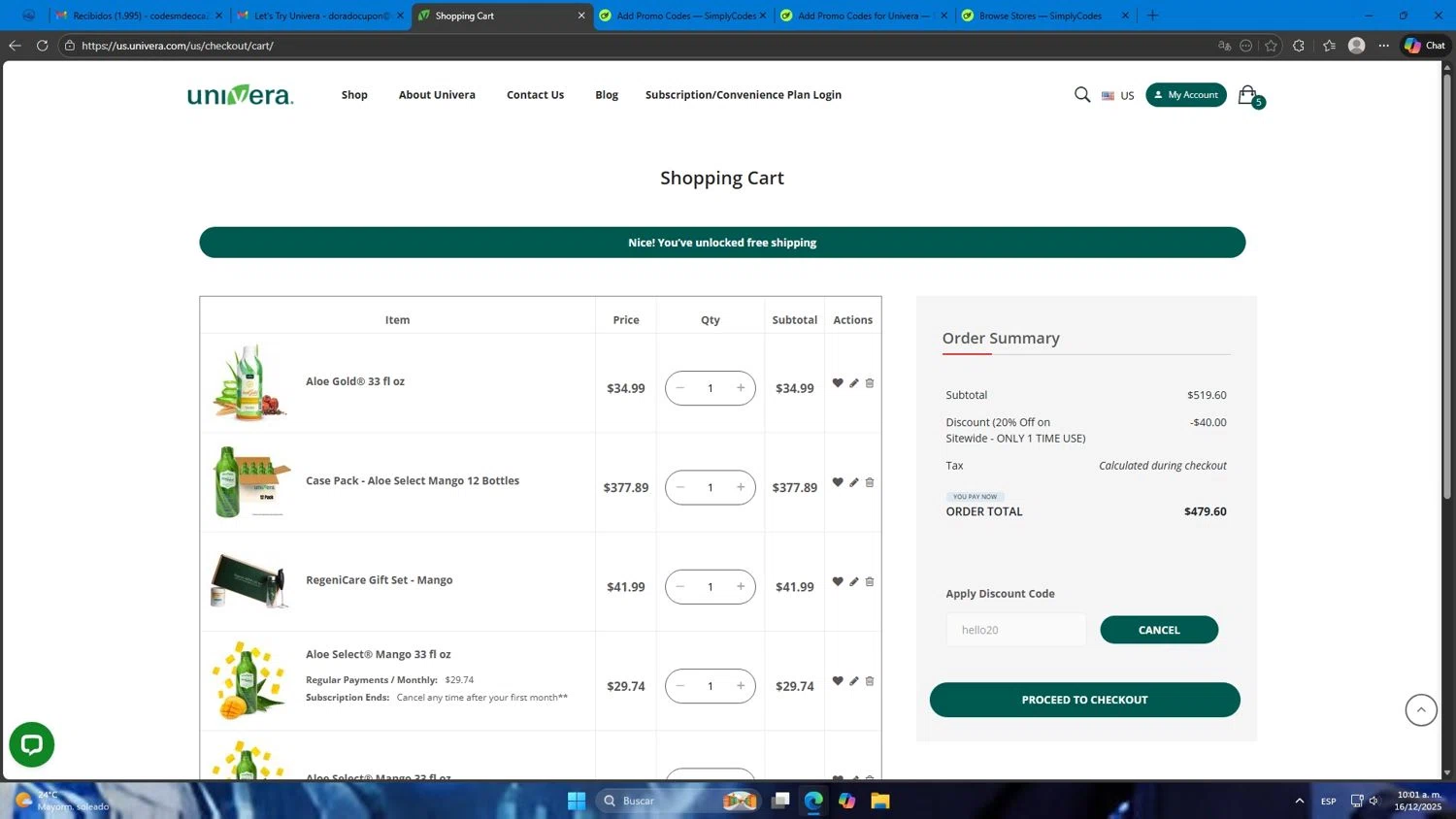The image size is (1456, 819).
Task: Switch to Recibidos Gmail inbox tab
Action: point(140,16)
